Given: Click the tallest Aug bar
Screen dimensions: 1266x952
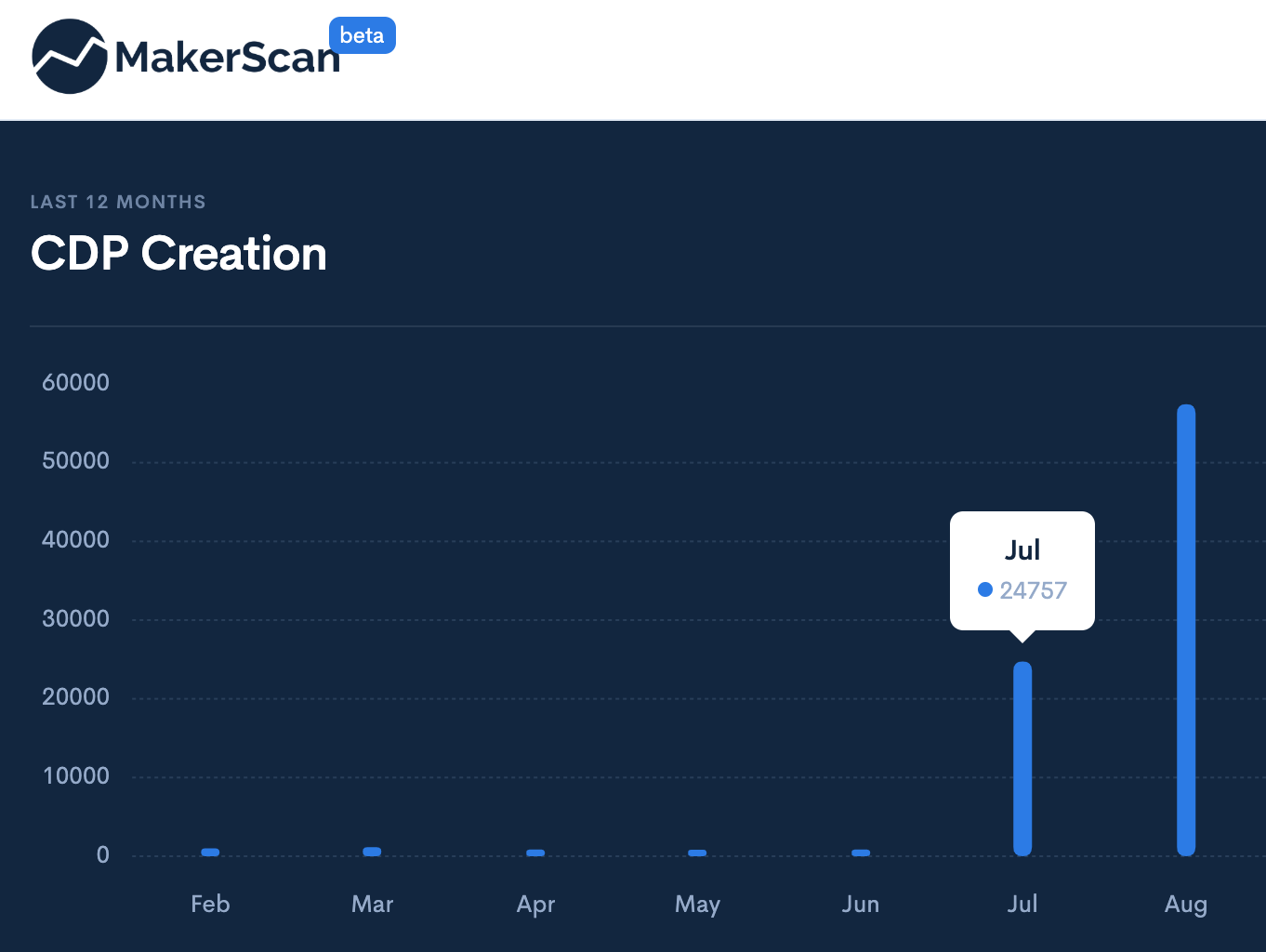Looking at the screenshot, I should [1186, 630].
